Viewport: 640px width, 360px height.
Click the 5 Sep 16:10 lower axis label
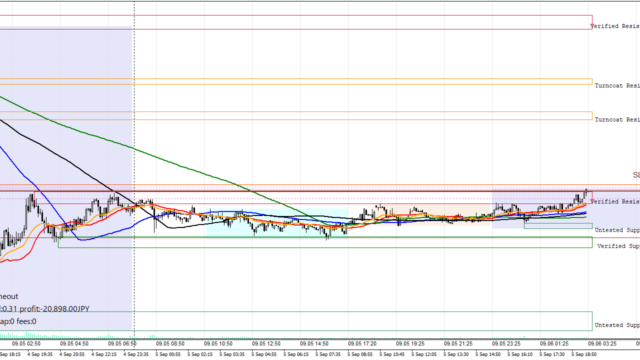[520, 355]
